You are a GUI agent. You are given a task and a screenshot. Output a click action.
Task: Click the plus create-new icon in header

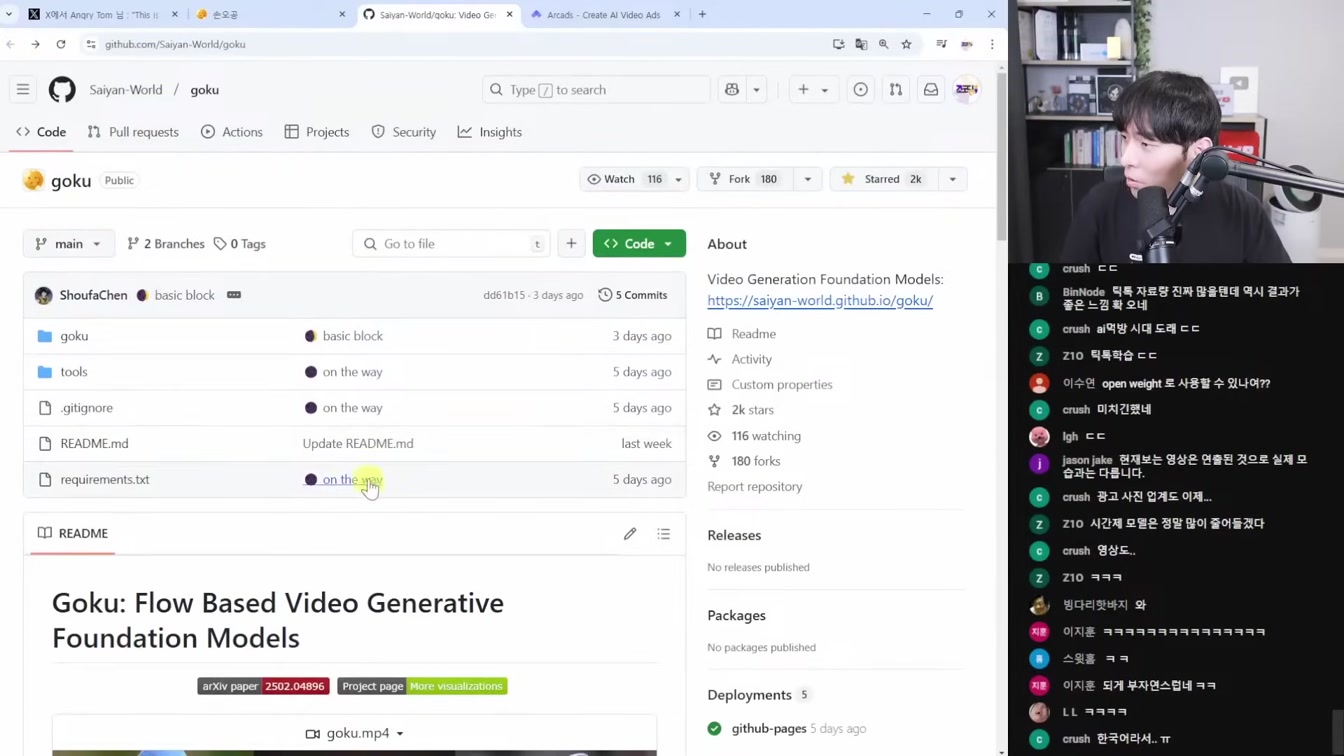[803, 90]
